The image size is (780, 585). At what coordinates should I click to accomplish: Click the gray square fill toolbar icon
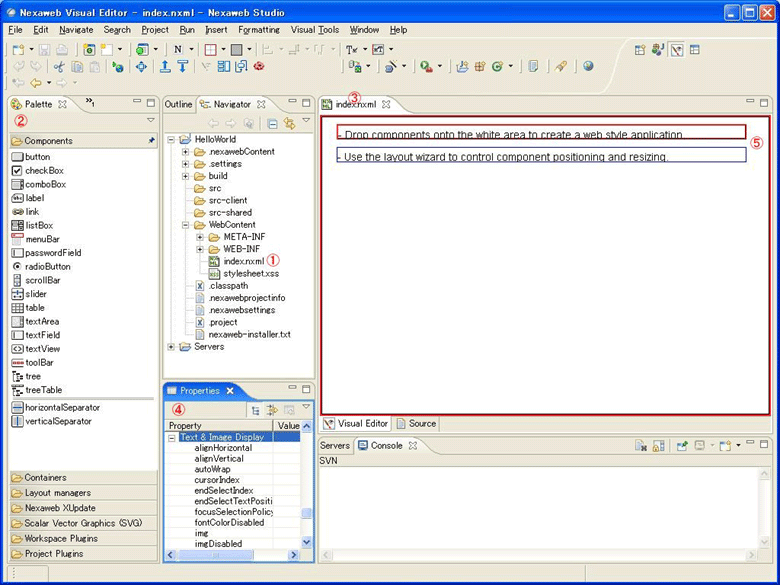pos(237,49)
